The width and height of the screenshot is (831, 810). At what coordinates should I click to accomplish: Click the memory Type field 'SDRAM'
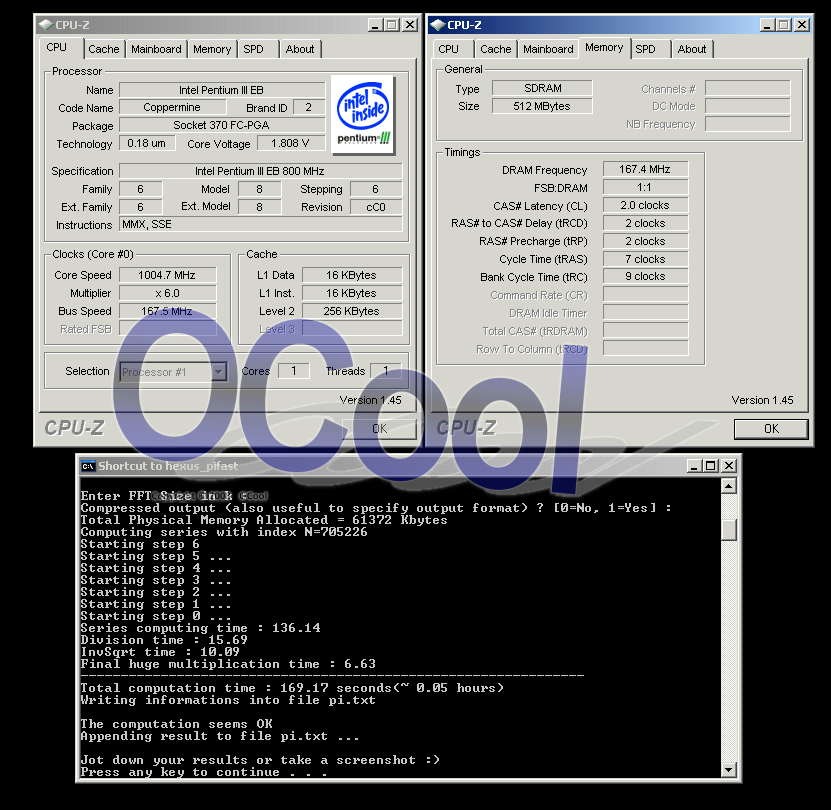pyautogui.click(x=542, y=88)
